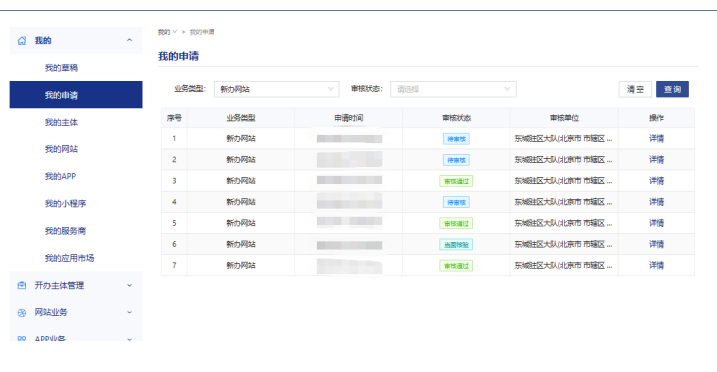Select 我的应用市场 sidebar item
Viewport: 717px width, 372px height.
pos(70,258)
